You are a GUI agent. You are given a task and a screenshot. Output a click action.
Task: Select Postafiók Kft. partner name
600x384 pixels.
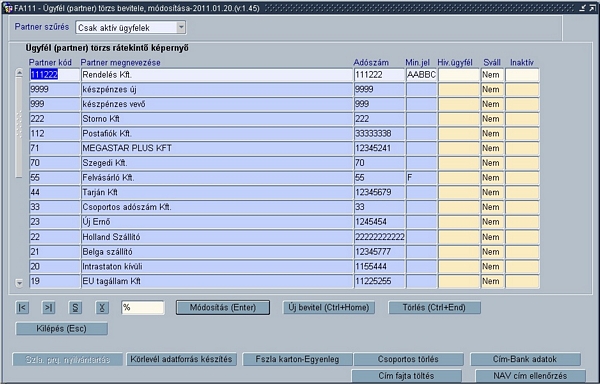click(x=217, y=133)
